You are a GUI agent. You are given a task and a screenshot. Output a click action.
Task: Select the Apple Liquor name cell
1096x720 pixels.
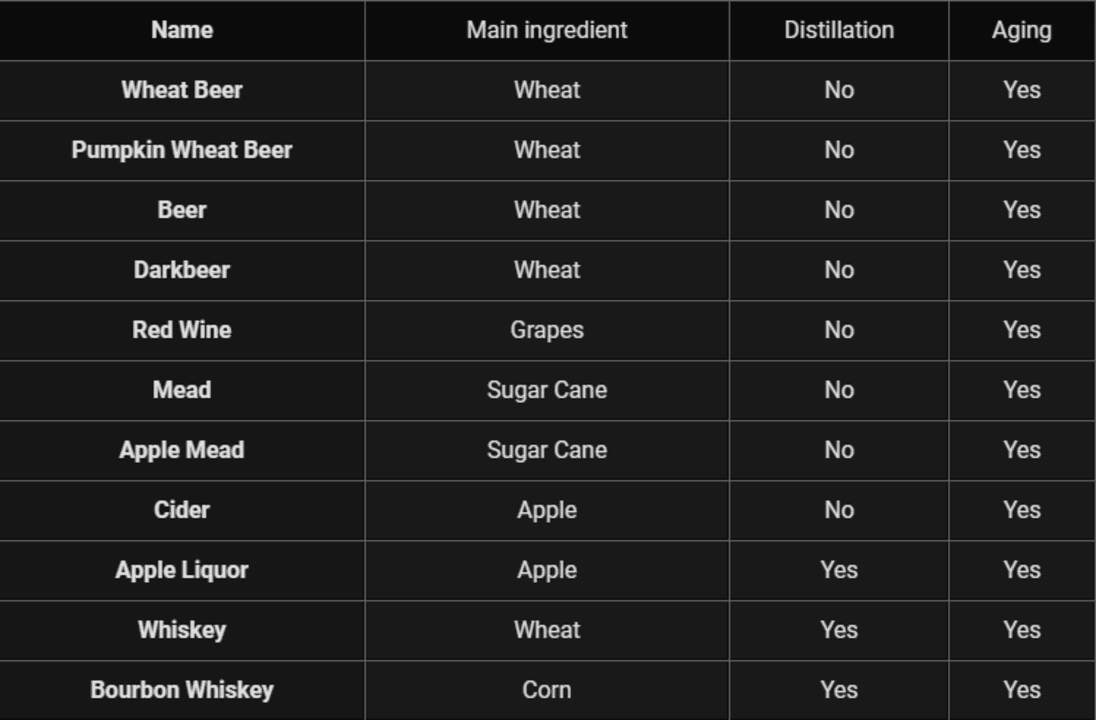click(182, 570)
